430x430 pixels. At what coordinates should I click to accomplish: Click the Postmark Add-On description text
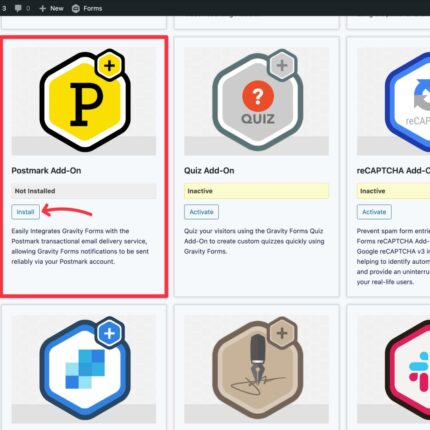(80, 246)
